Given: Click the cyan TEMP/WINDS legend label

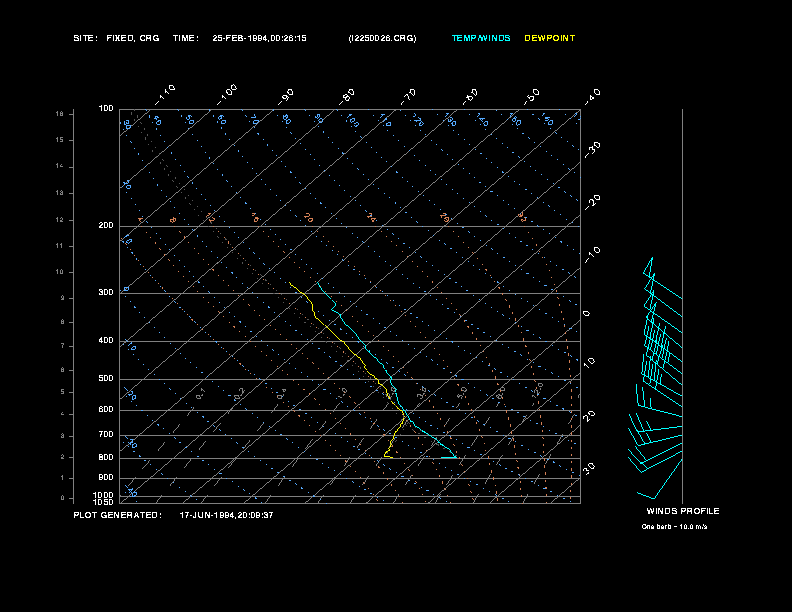Looking at the screenshot, I should coord(481,38).
